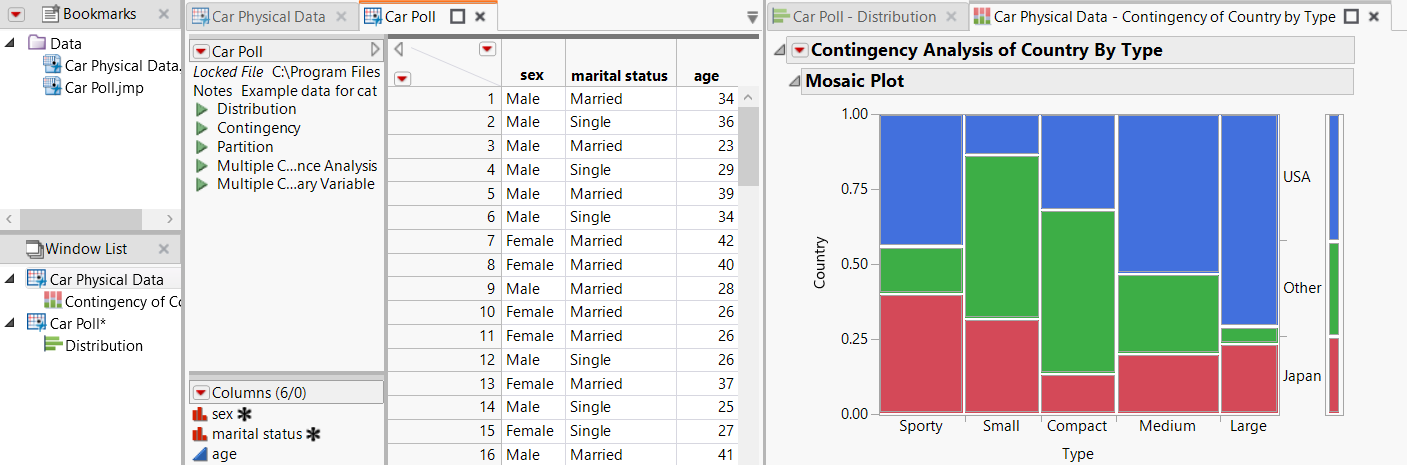The width and height of the screenshot is (1407, 465).
Task: Run the Contingency script entry
Action: [258, 128]
